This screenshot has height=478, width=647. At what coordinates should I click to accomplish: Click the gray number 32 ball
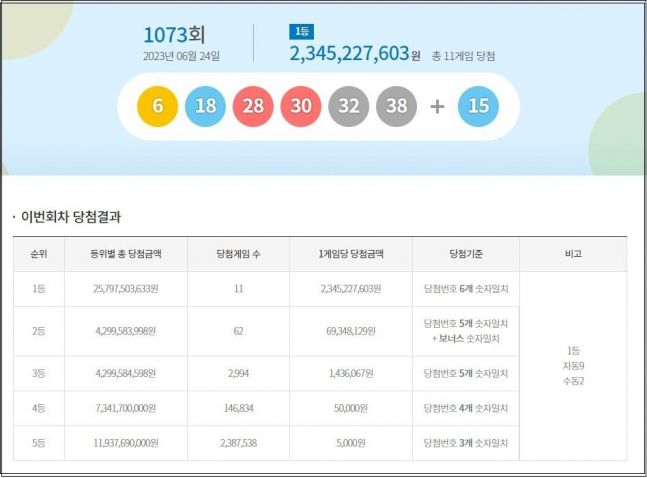tap(349, 106)
